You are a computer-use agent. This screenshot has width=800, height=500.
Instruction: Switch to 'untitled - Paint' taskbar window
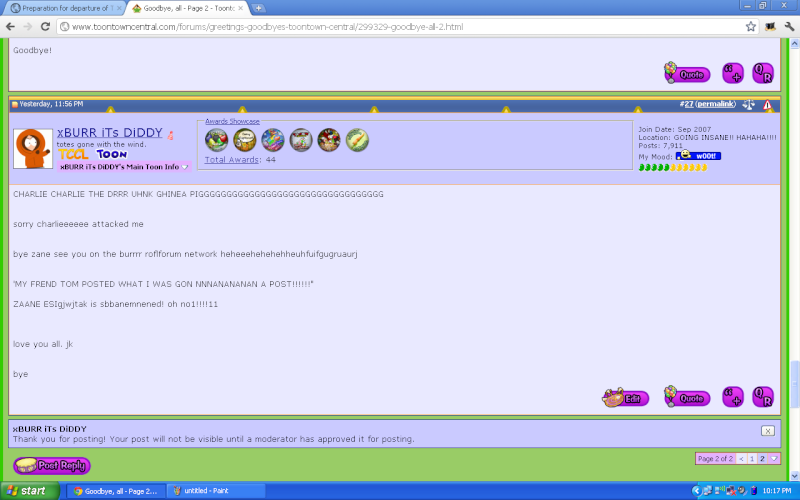pyautogui.click(x=216, y=491)
